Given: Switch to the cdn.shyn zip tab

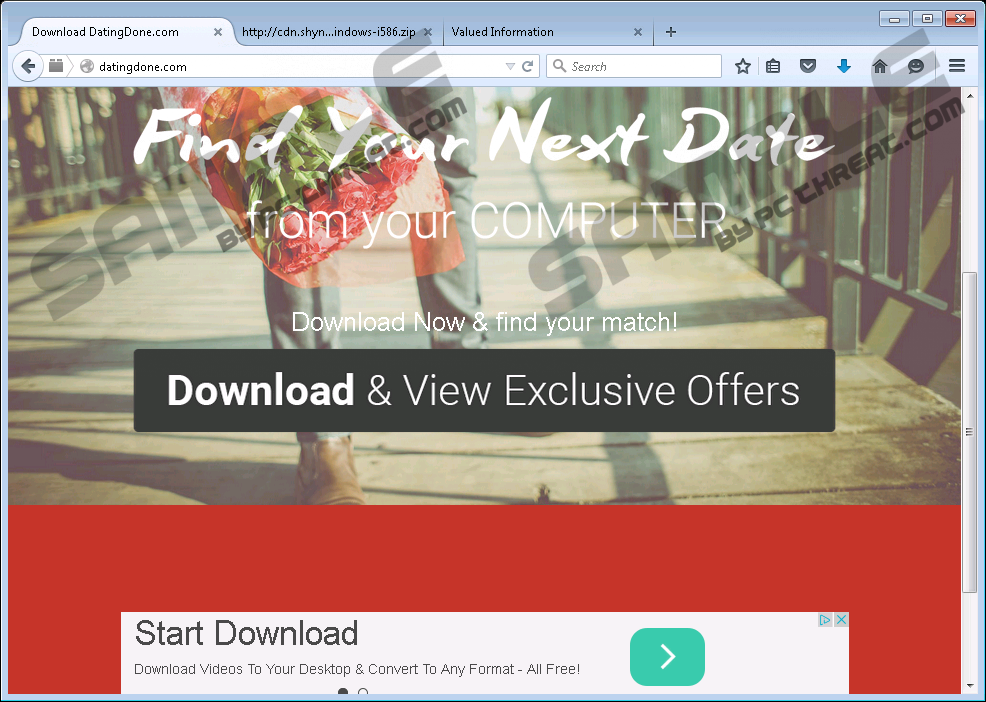Looking at the screenshot, I should (328, 32).
